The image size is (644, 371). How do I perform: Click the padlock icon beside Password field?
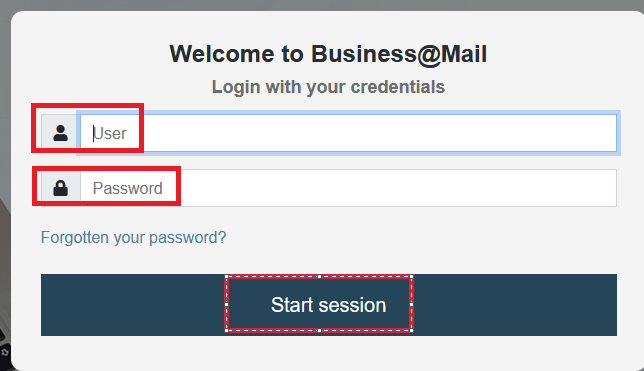60,188
